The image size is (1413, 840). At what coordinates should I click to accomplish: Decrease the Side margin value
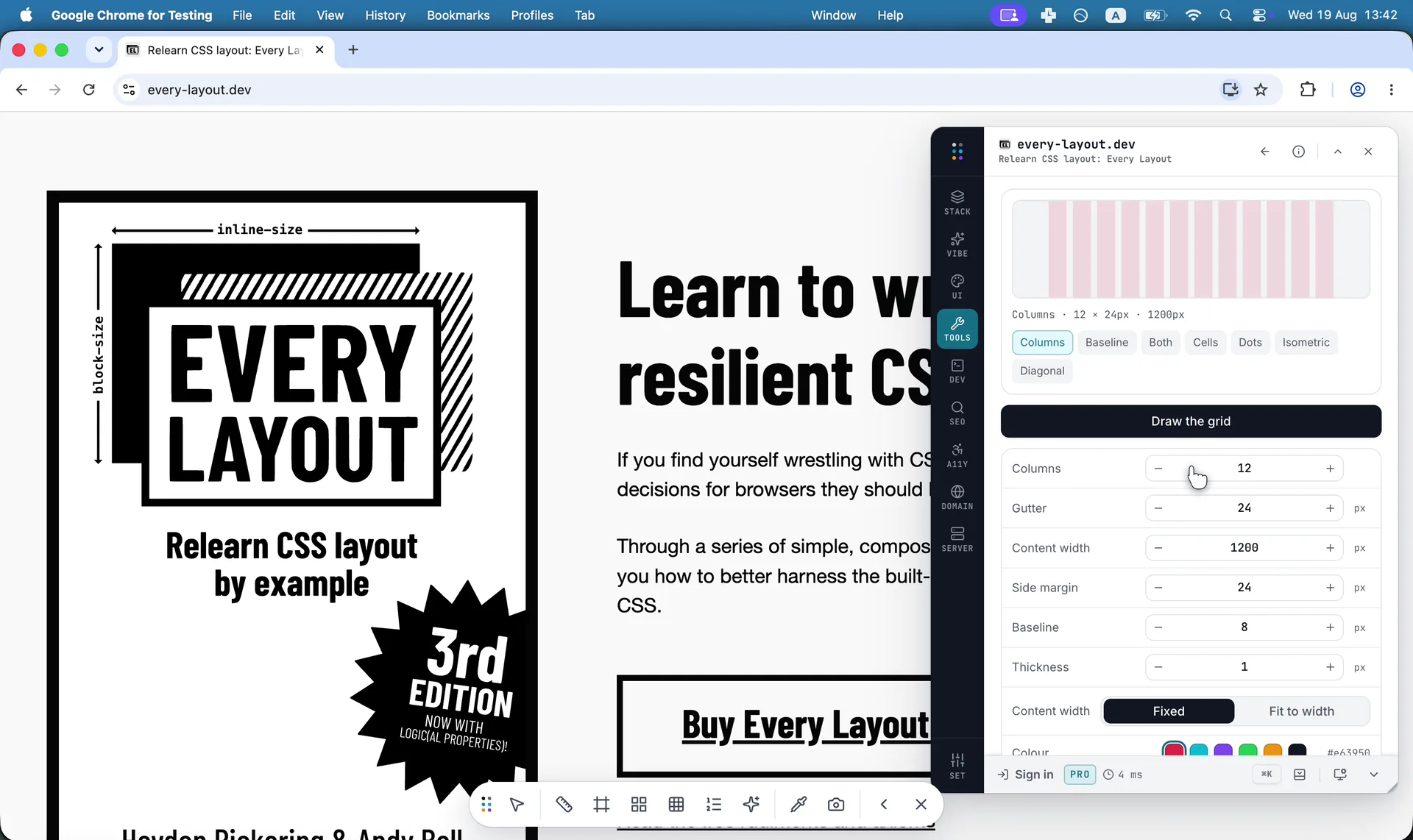coord(1158,588)
